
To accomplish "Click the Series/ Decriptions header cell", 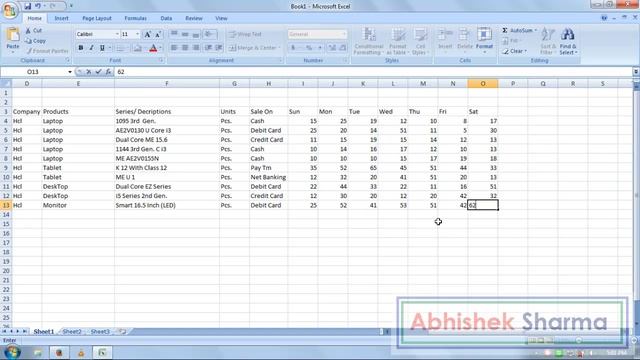I will [x=167, y=111].
